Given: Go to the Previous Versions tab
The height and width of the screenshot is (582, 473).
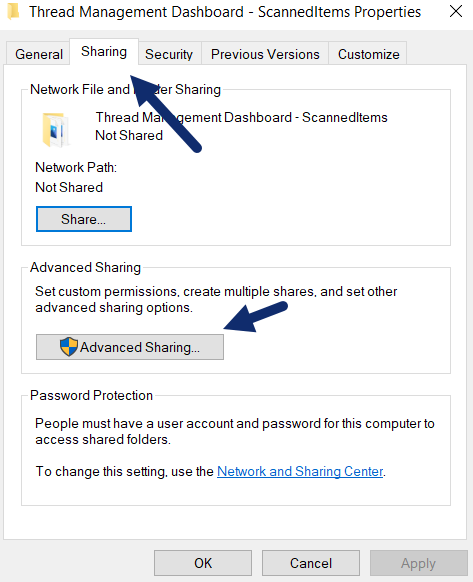Looking at the screenshot, I should (x=265, y=54).
